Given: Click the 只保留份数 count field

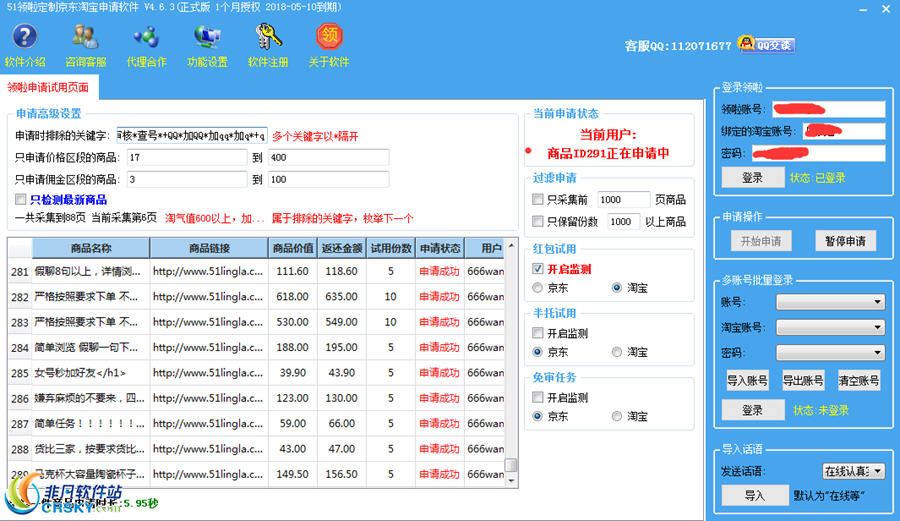Looking at the screenshot, I should (x=623, y=221).
